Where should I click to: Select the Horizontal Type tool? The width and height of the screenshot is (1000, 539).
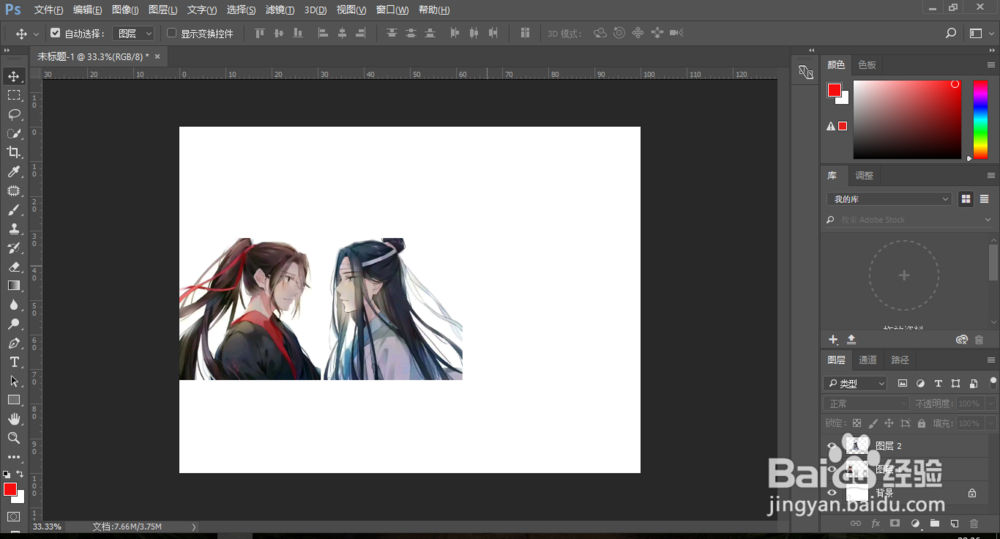13,362
